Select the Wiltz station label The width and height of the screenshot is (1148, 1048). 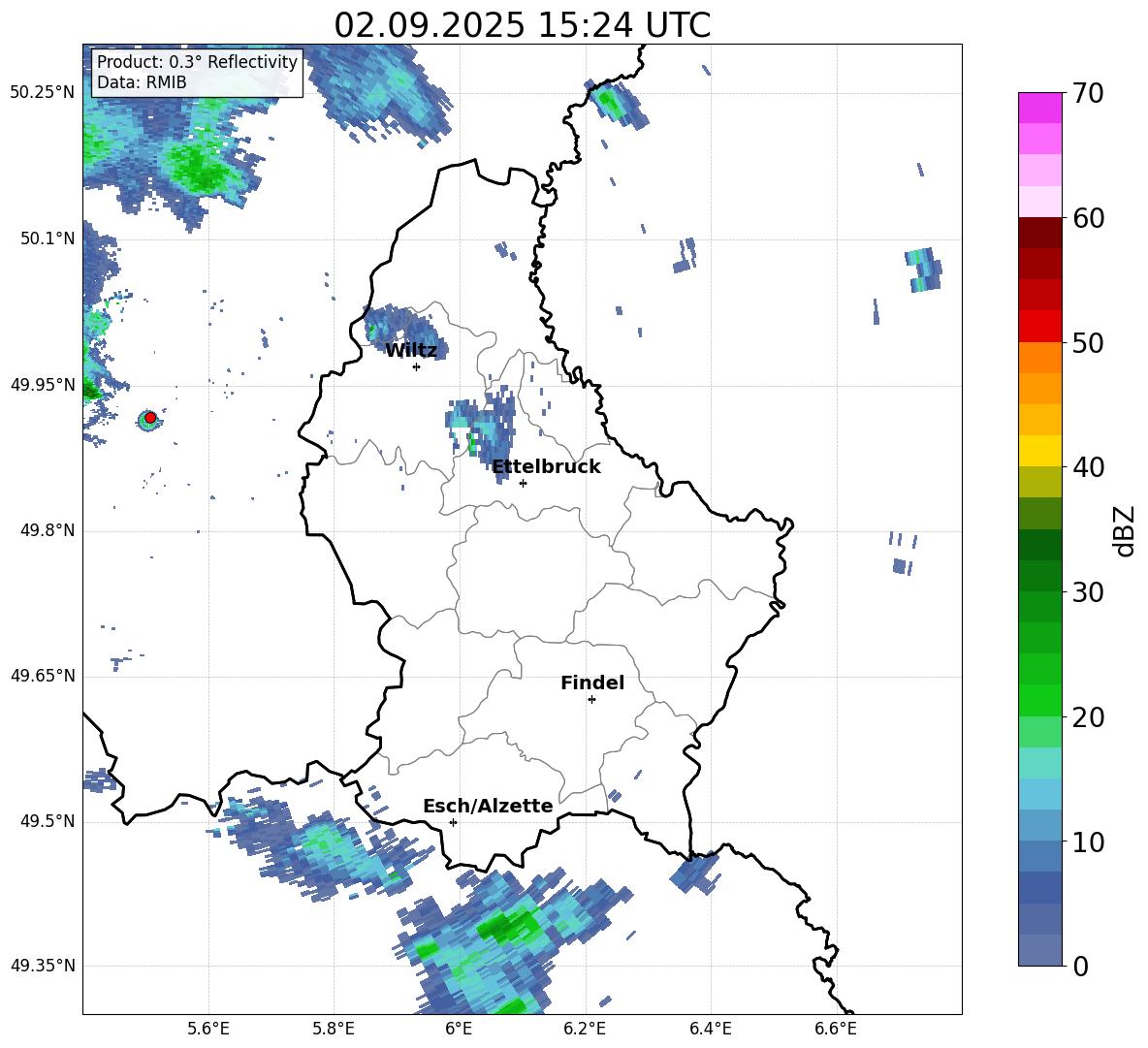411,351
